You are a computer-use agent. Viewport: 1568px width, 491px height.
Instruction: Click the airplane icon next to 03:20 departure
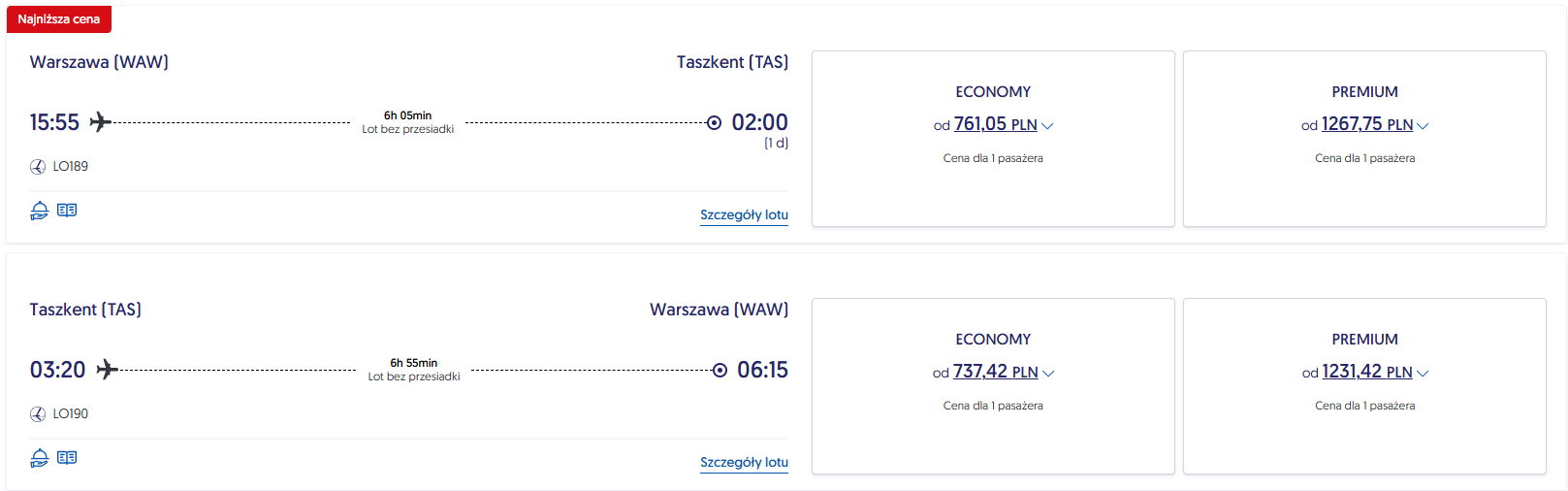tap(107, 370)
